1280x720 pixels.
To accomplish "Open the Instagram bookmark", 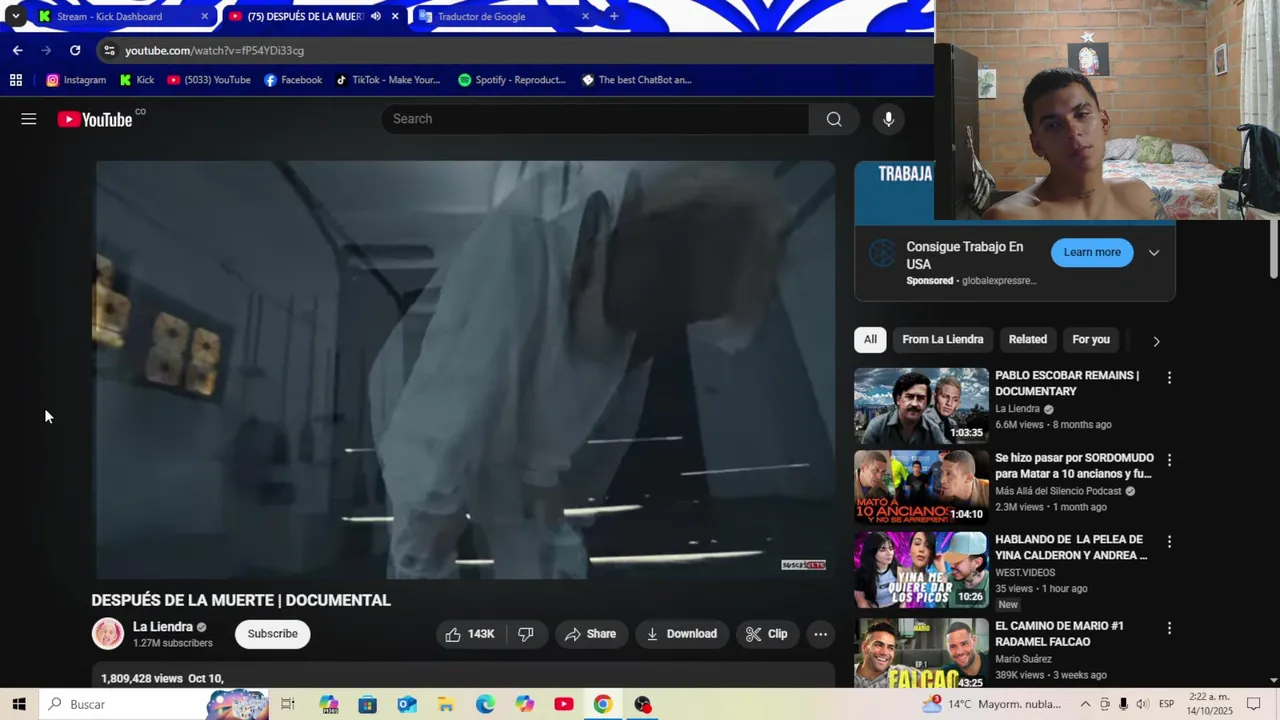I will tap(76, 80).
